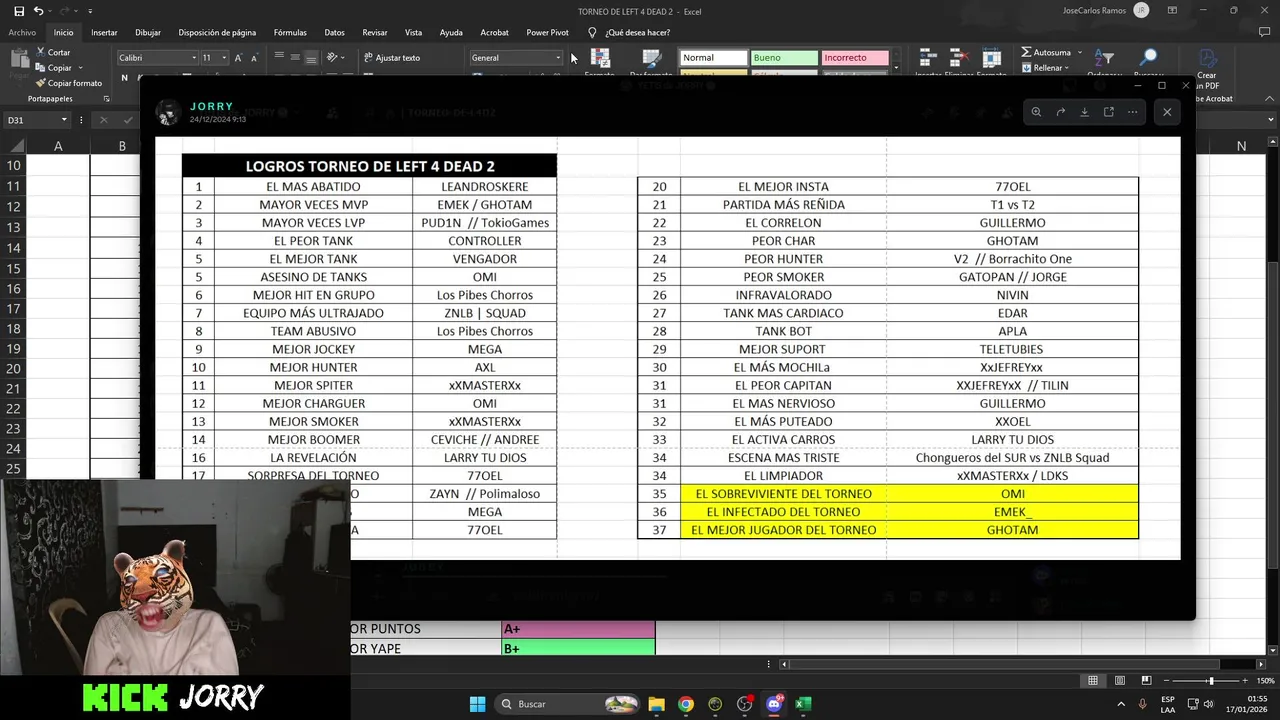Open the image in external window
Viewport: 1280px width, 720px height.
click(1108, 112)
